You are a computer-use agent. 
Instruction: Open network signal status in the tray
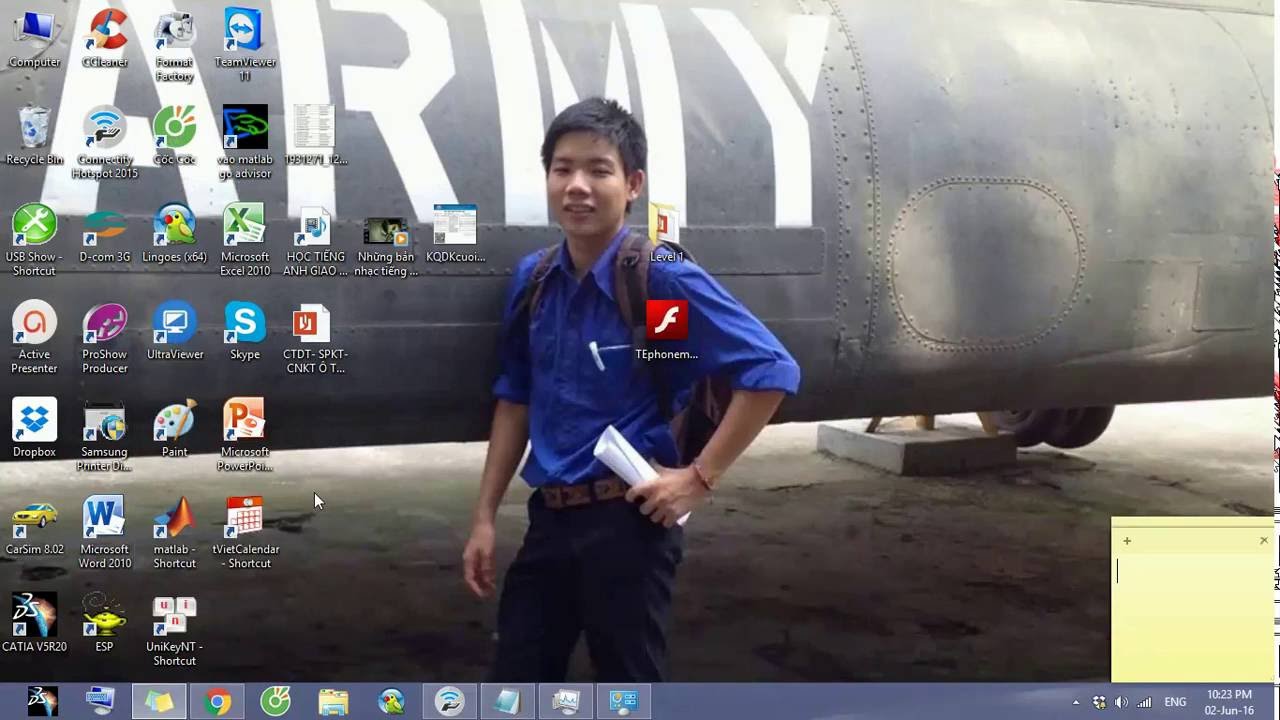coord(1144,702)
